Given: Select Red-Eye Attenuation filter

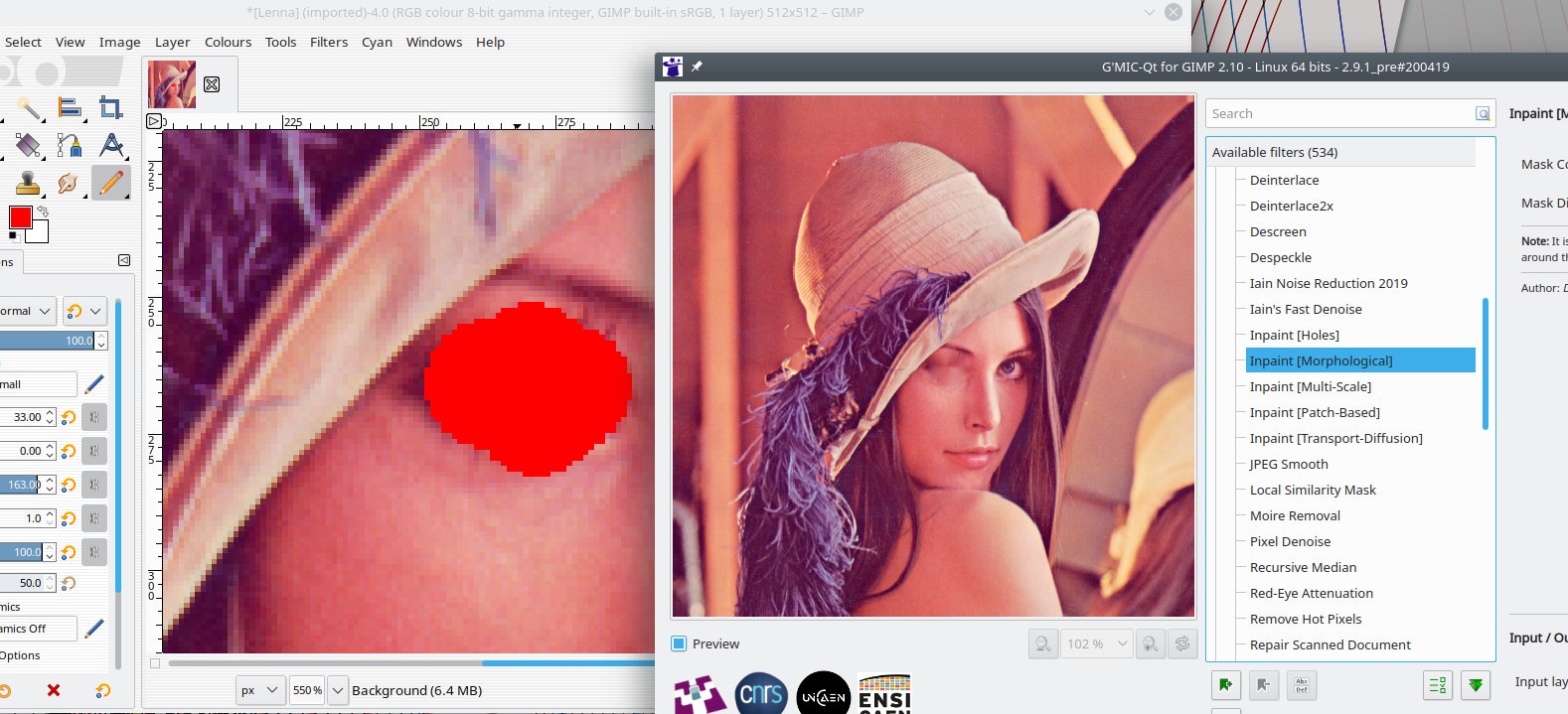Looking at the screenshot, I should pos(1312,593).
